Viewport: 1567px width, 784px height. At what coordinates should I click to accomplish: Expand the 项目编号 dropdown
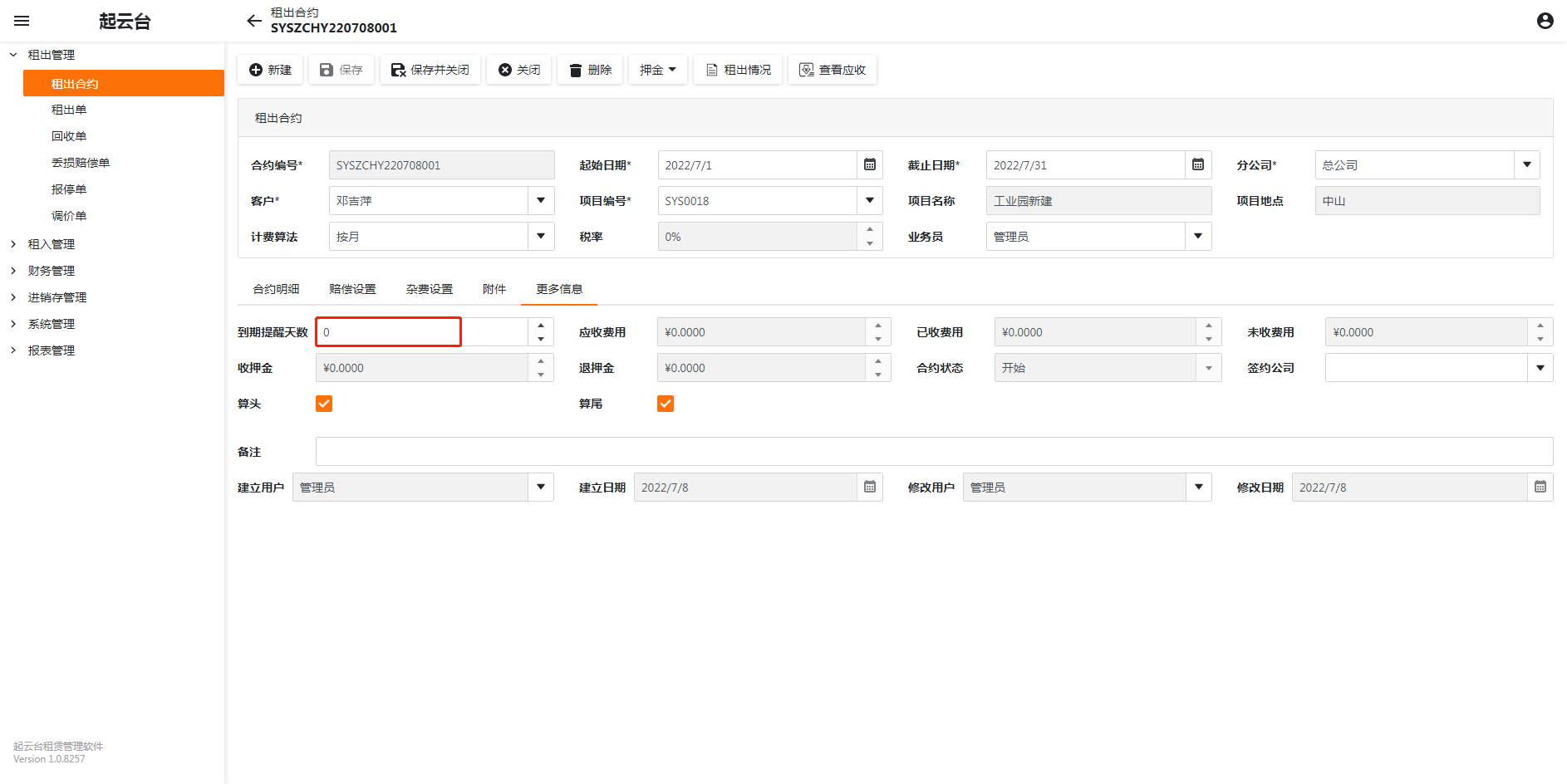tap(870, 200)
